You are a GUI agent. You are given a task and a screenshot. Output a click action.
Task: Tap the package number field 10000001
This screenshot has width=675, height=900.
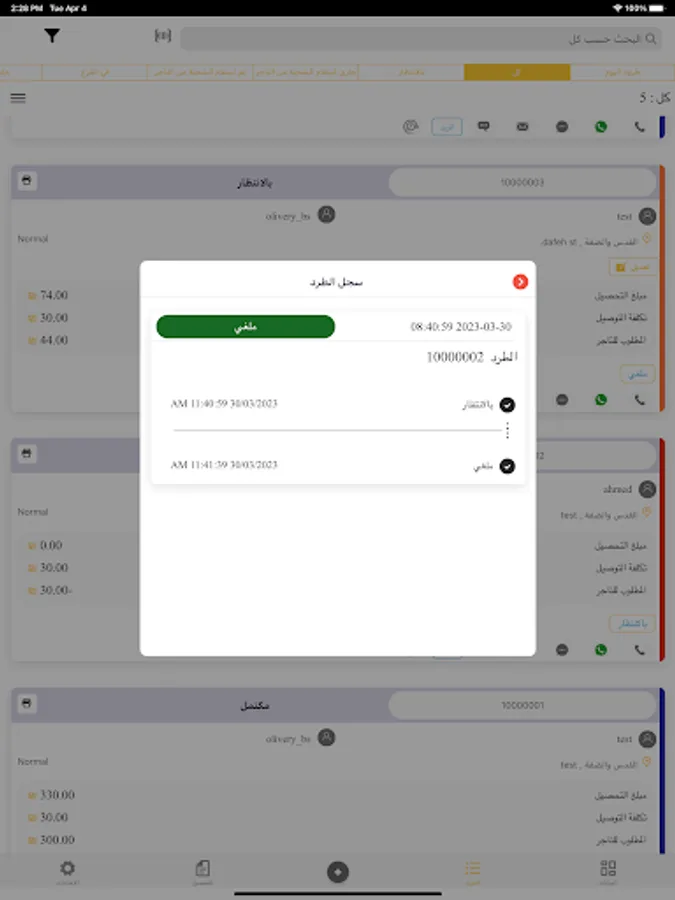click(522, 705)
